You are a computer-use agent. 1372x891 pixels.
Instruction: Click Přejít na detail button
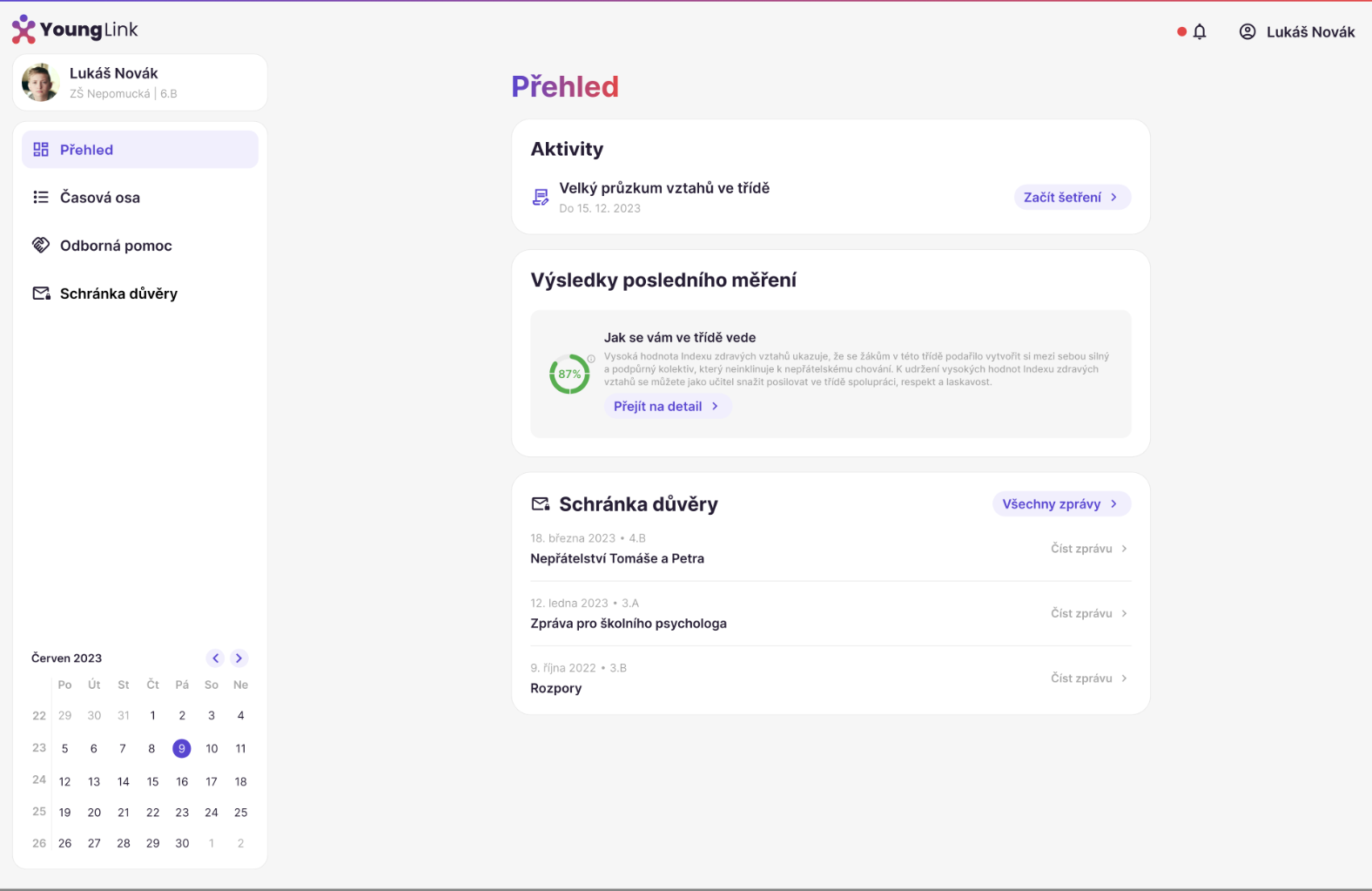point(668,407)
